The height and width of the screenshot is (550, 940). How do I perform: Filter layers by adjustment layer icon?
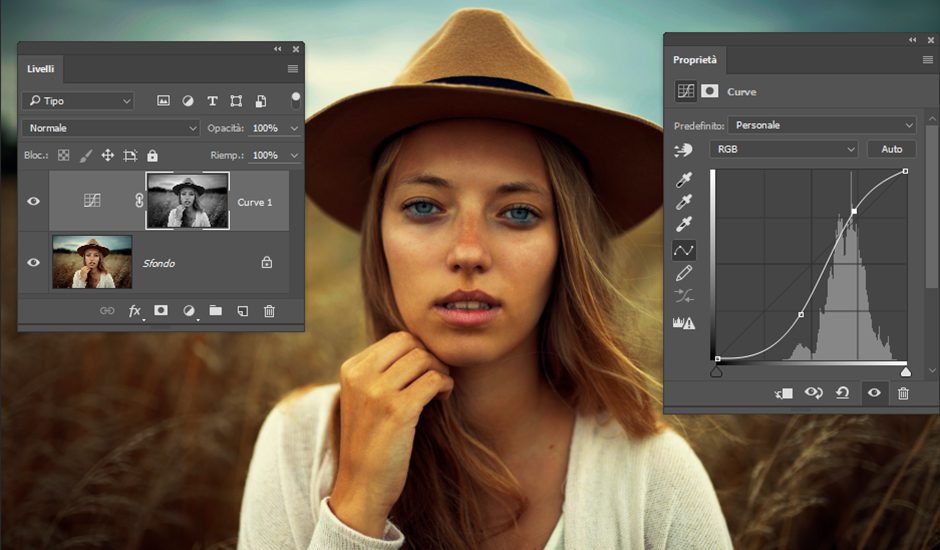188,101
